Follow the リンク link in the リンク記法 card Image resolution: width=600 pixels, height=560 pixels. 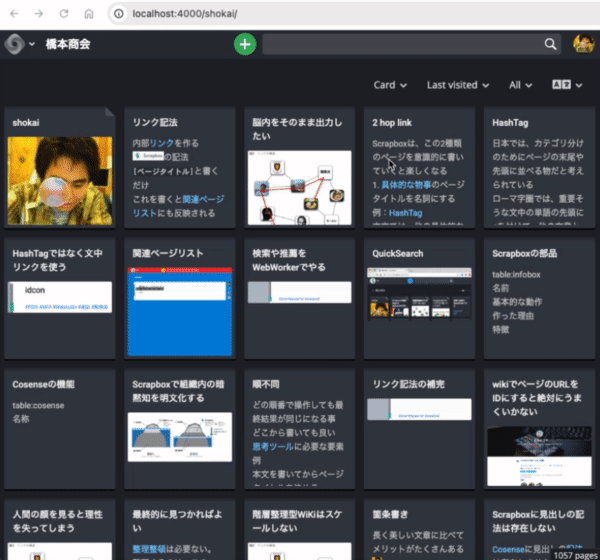pyautogui.click(x=162, y=143)
